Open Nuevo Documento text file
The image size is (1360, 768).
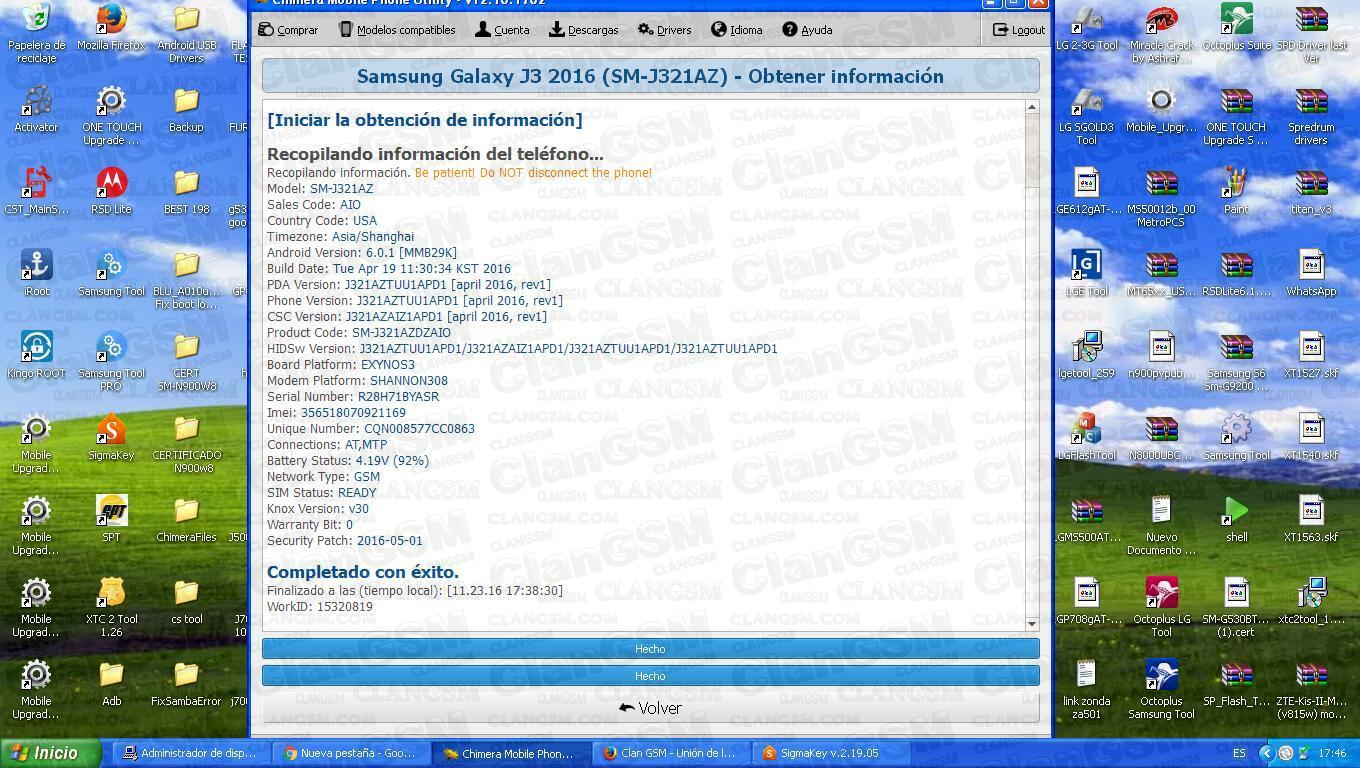1161,525
